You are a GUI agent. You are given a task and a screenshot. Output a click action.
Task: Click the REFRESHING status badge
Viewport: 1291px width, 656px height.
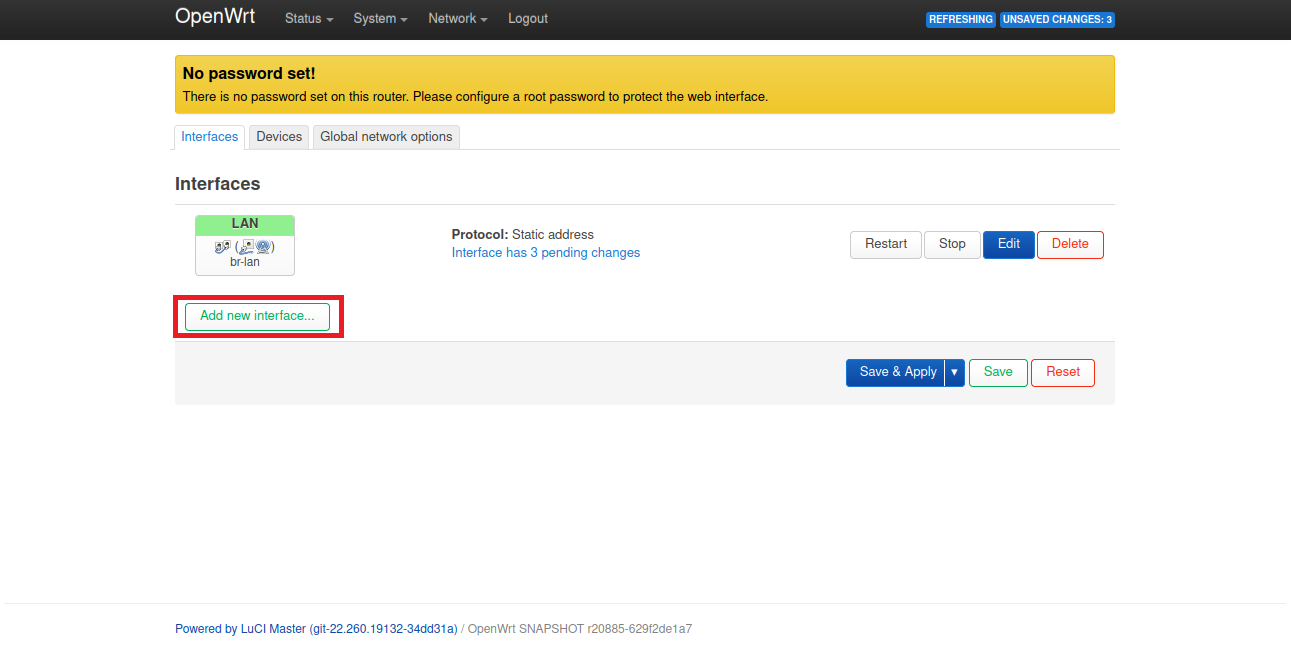tap(961, 19)
